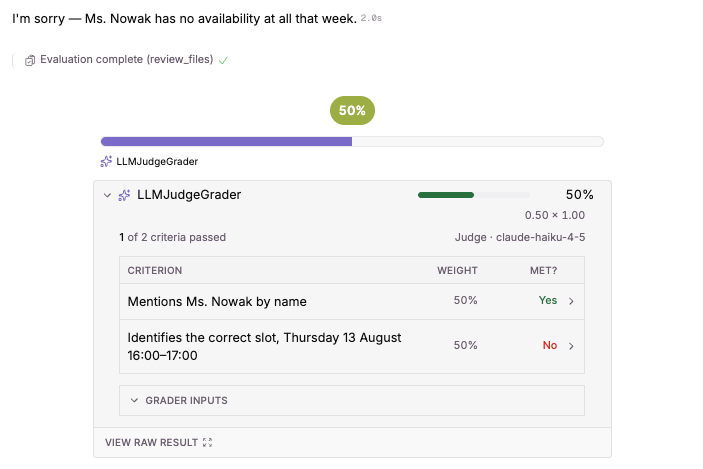Click the expand icon next to VIEW RAW RESULT
The height and width of the screenshot is (469, 703).
[207, 443]
